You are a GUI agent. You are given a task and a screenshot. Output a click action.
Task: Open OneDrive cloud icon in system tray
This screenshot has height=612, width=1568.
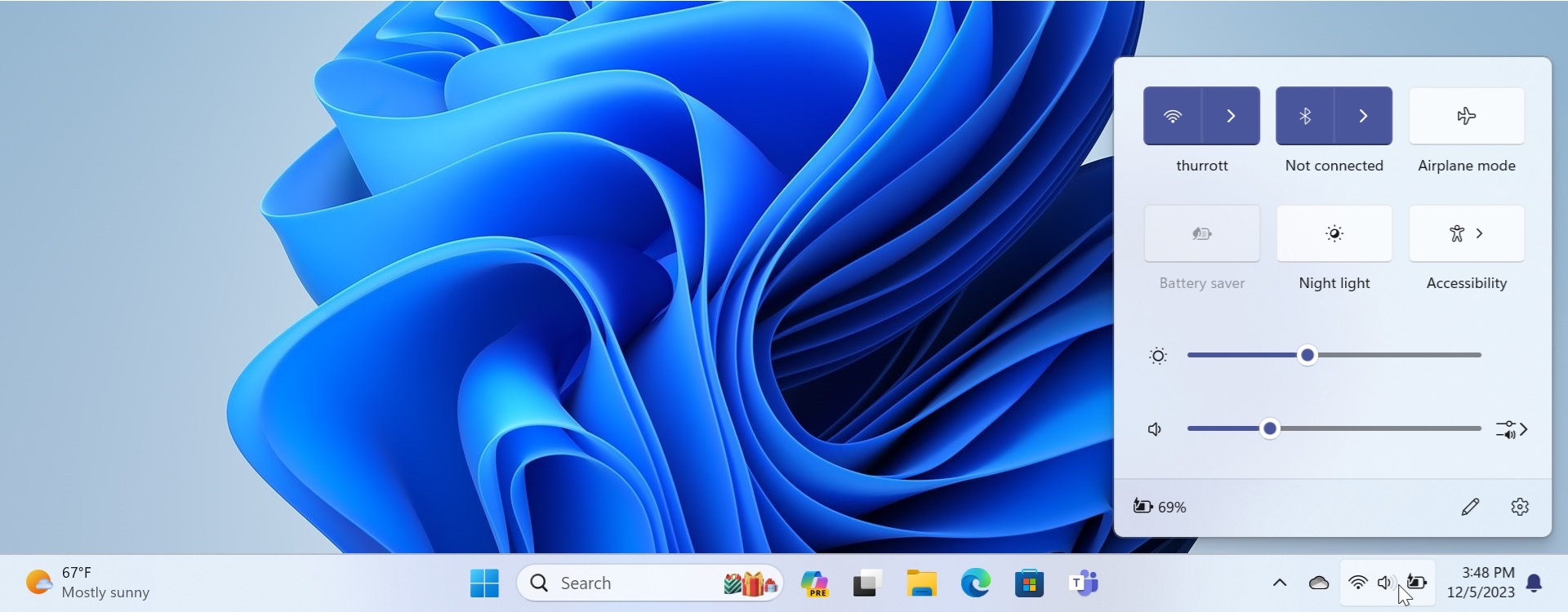pos(1318,583)
